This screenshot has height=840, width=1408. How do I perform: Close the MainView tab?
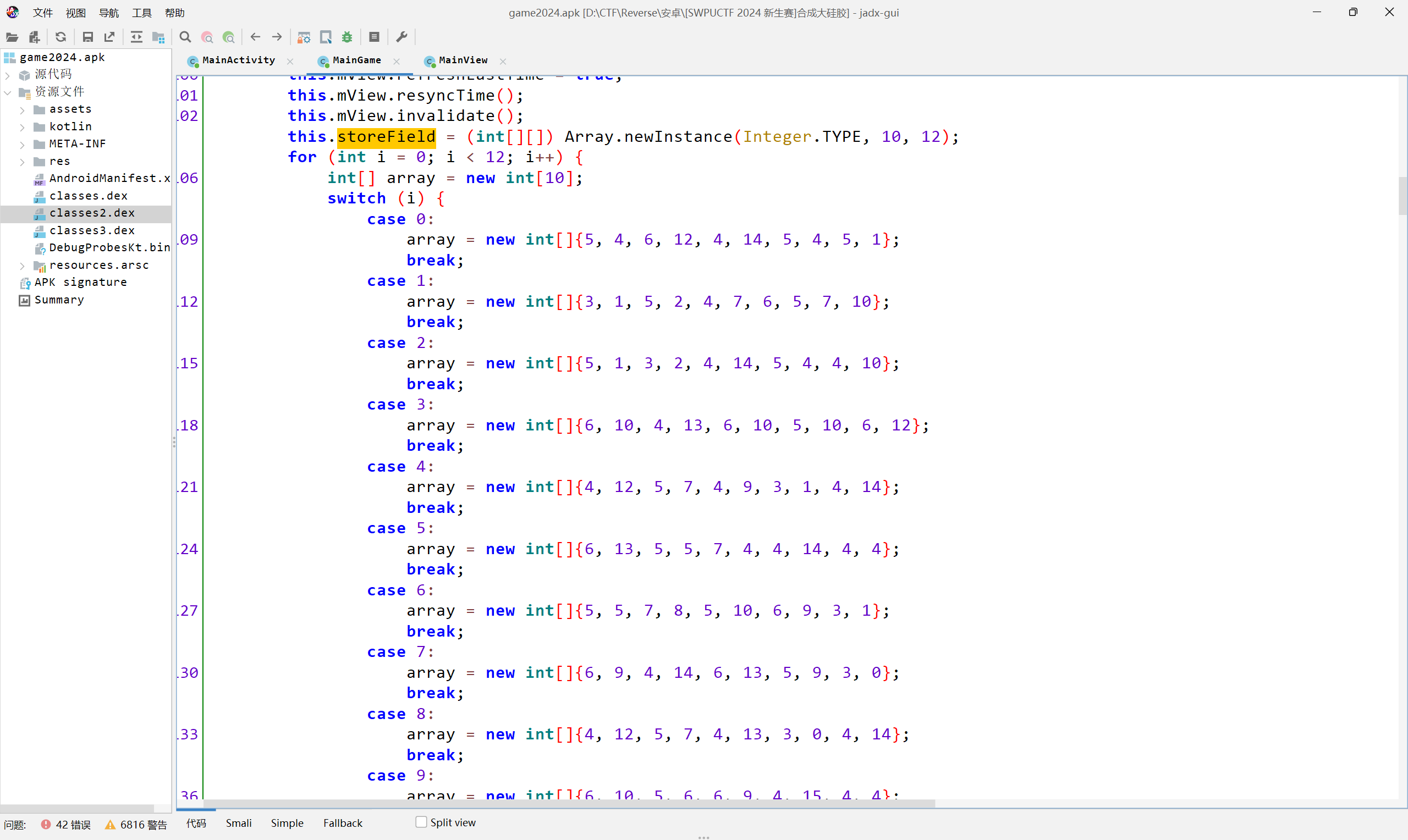[x=503, y=61]
